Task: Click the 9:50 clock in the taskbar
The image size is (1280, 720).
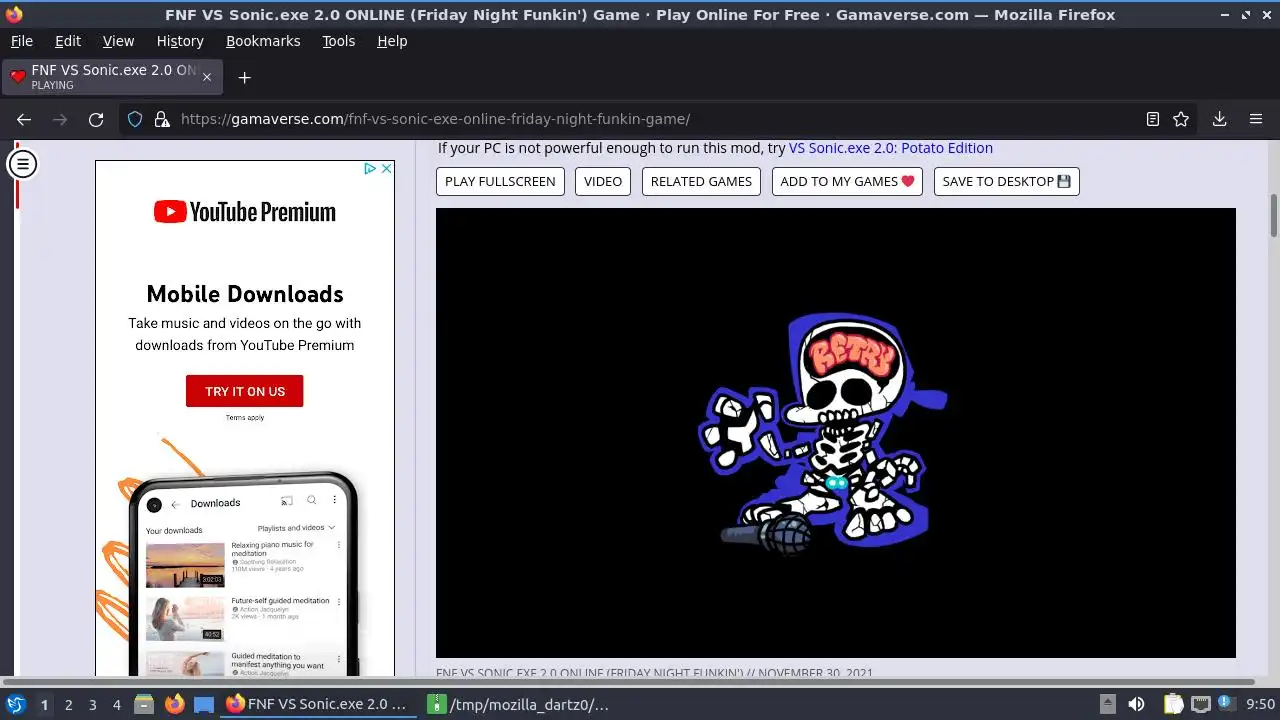Action: tap(1260, 704)
